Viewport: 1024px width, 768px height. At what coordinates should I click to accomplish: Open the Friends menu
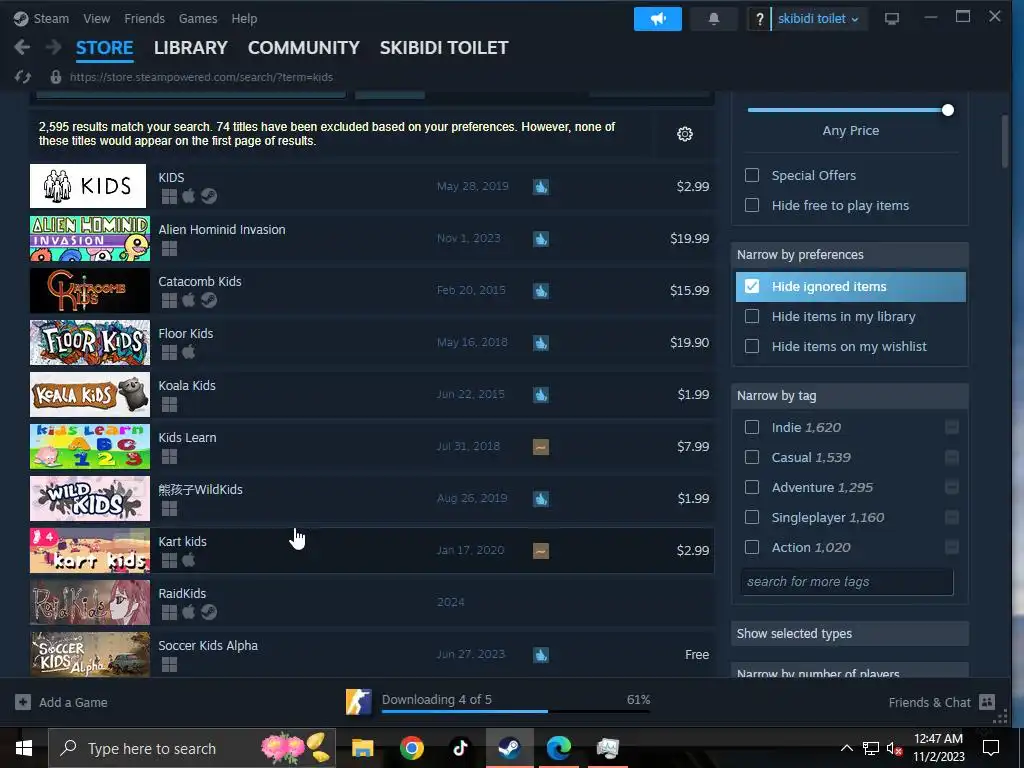[144, 19]
